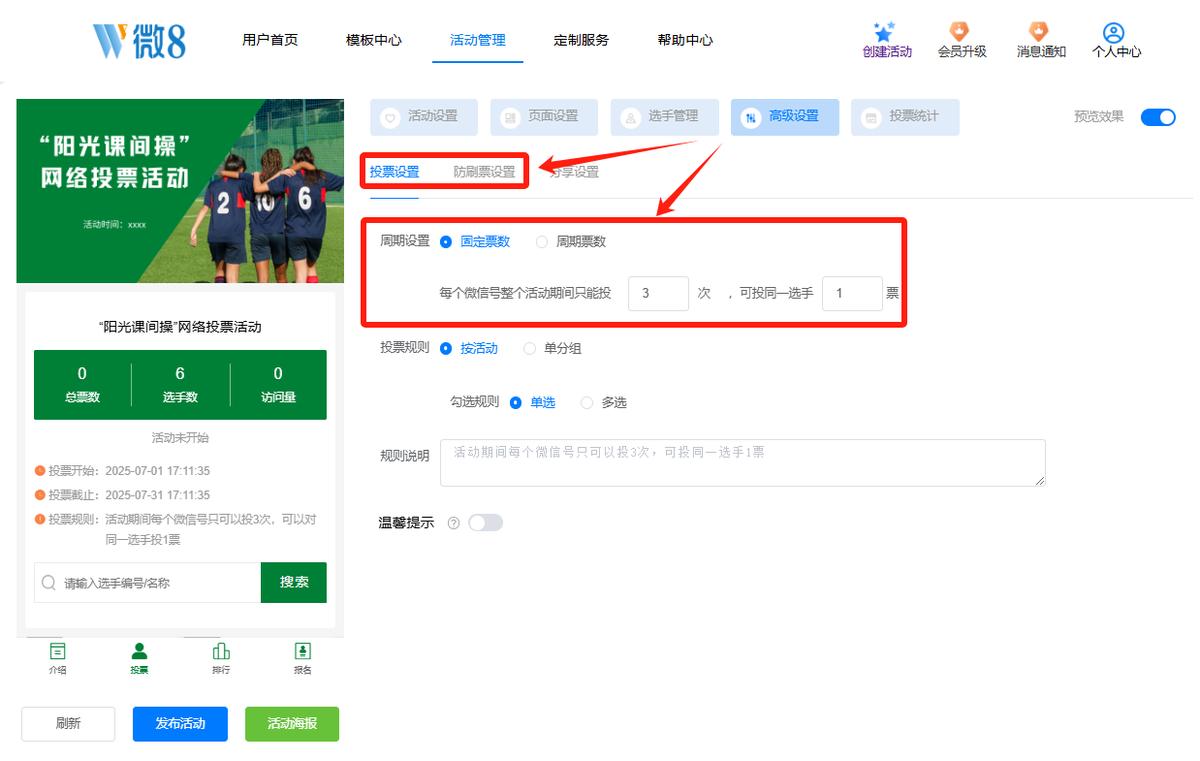Open 防刷票设置 sub-tab
Screen dimensions: 1200x761
tap(484, 172)
